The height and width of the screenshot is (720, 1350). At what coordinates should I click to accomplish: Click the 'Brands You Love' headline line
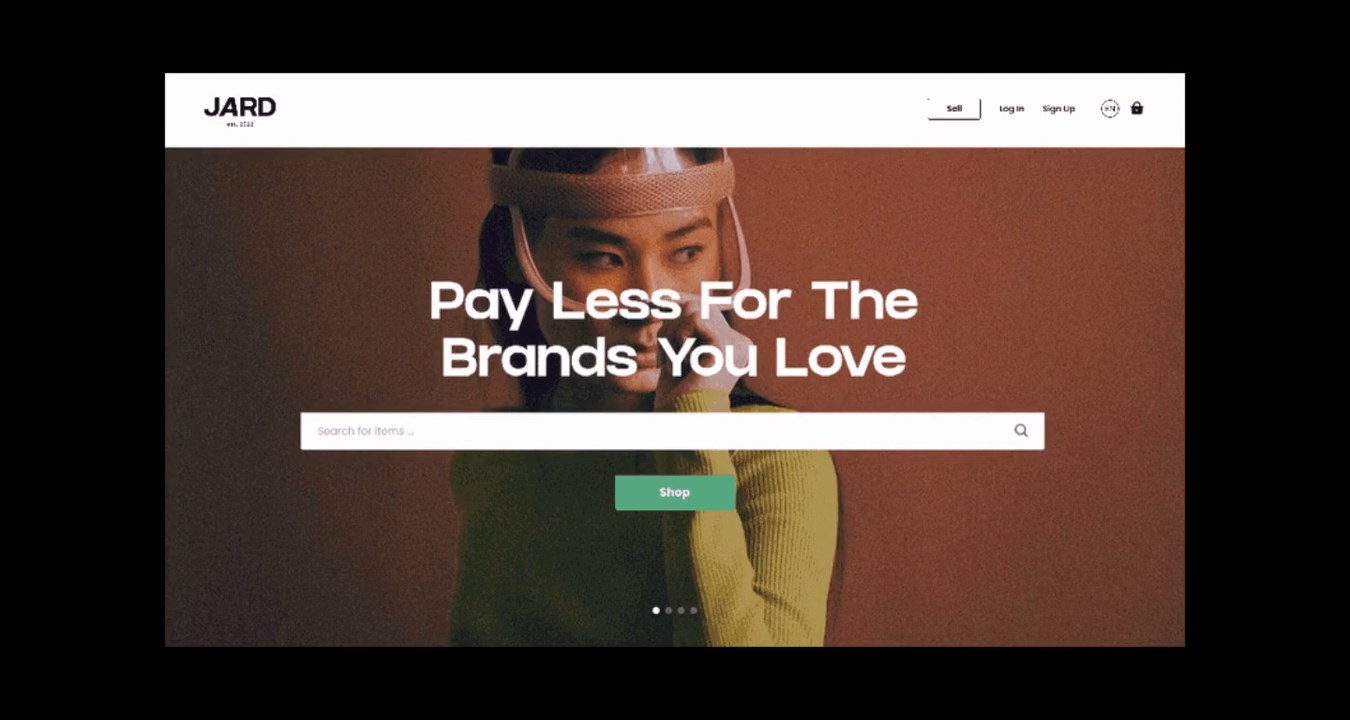coord(673,357)
